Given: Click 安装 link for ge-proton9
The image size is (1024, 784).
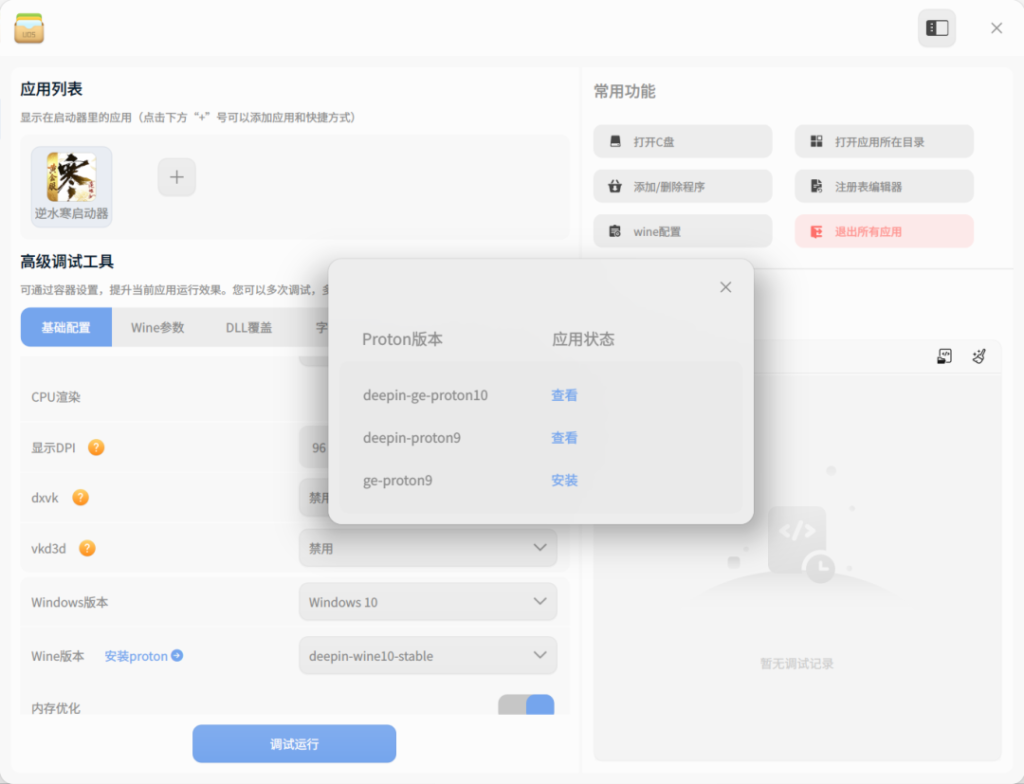Looking at the screenshot, I should (564, 480).
